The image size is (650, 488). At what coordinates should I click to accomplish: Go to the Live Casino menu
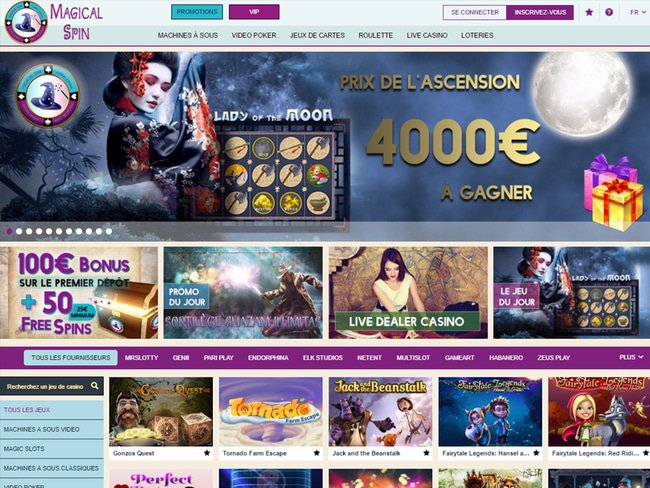click(x=427, y=36)
